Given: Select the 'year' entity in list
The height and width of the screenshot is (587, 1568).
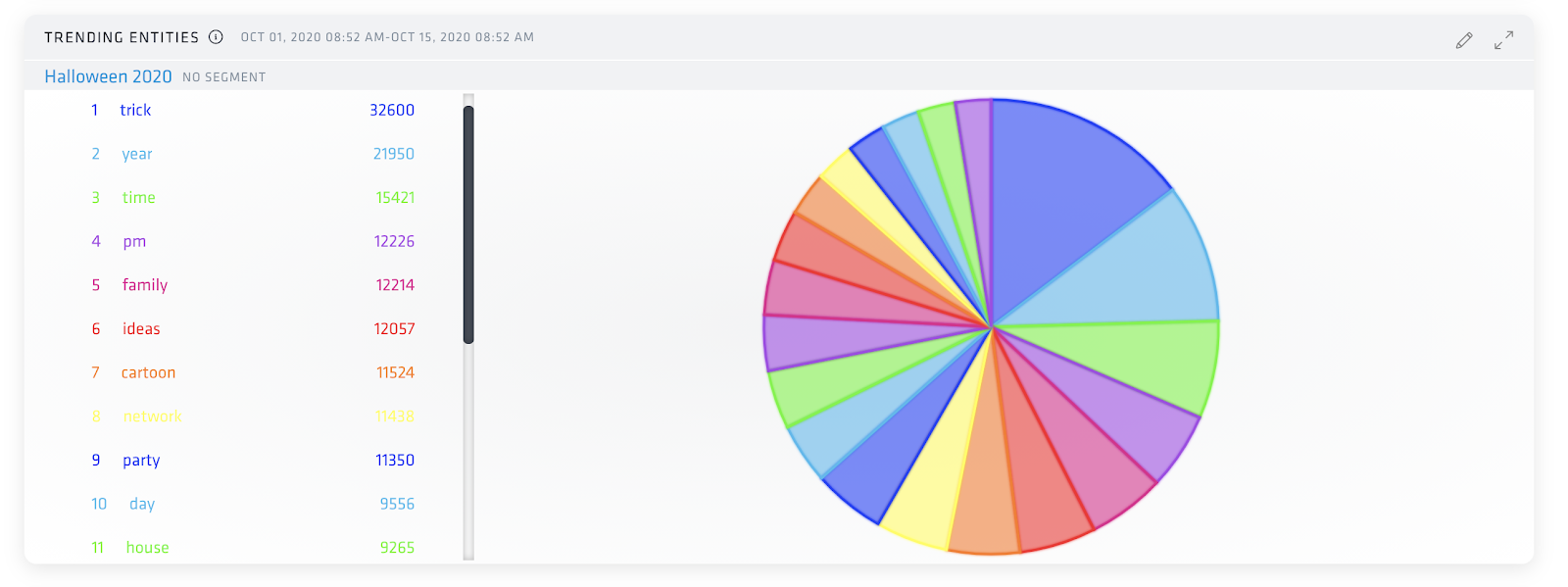Looking at the screenshot, I should coord(137,154).
